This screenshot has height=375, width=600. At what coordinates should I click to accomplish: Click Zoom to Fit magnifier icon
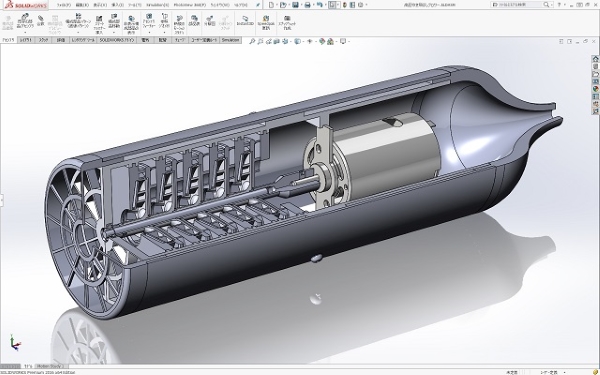coord(252,41)
